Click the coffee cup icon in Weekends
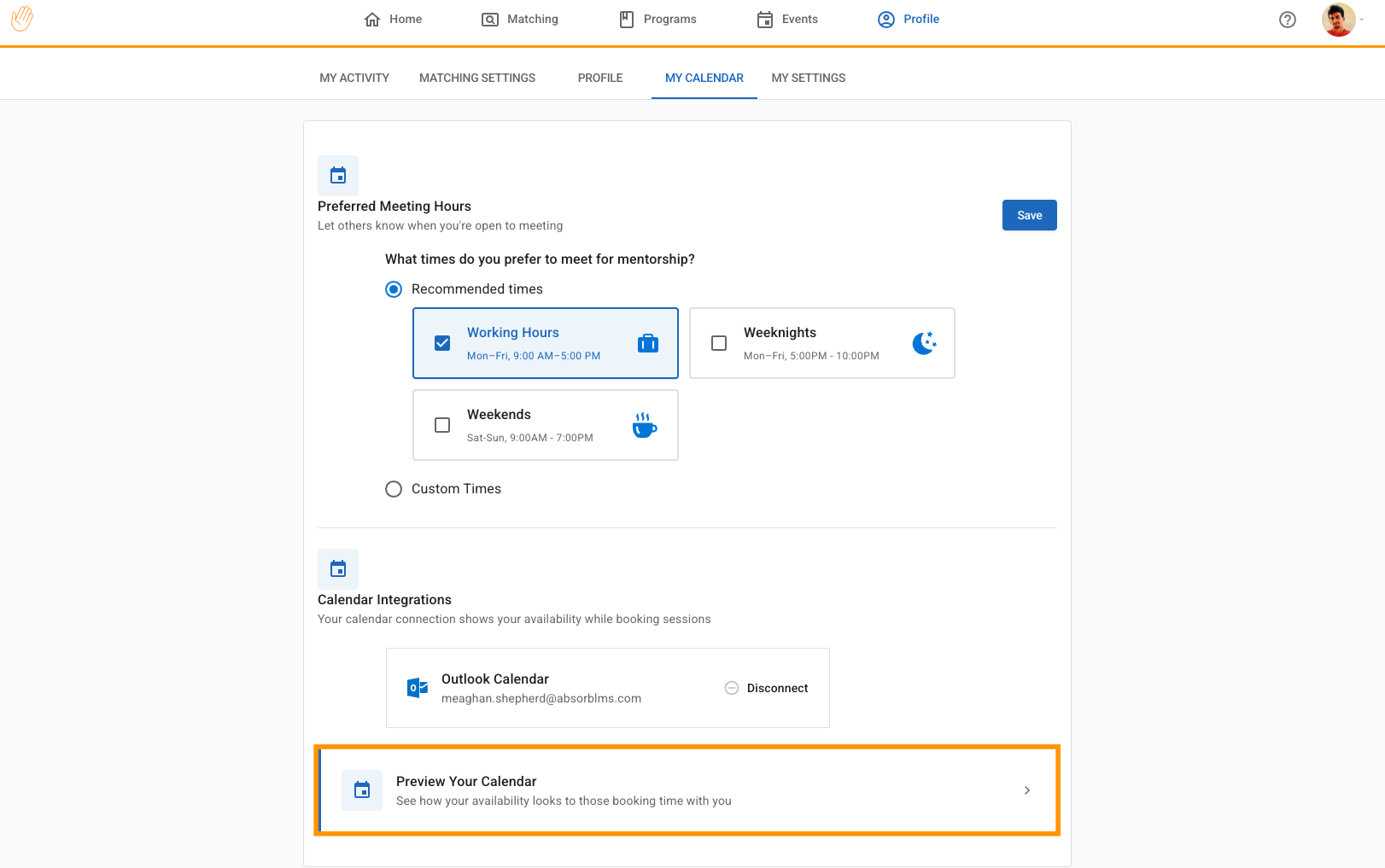This screenshot has height=868, width=1385. 644,425
